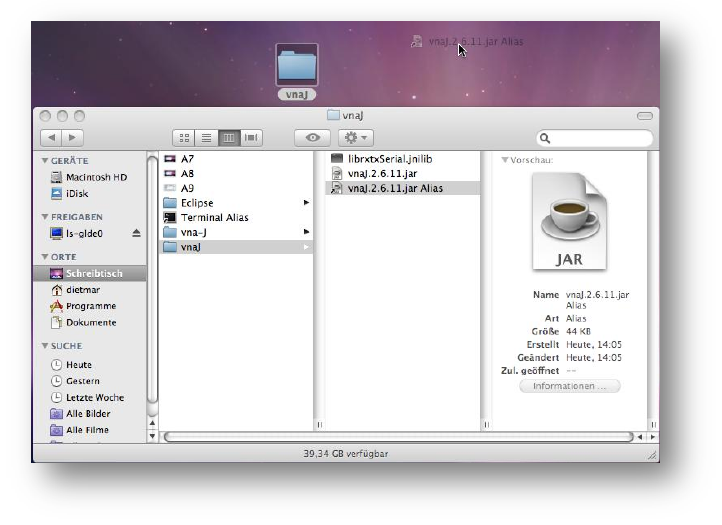Select the vnaJ folder in column
Screen dimensions: 722x525
pyautogui.click(x=236, y=247)
